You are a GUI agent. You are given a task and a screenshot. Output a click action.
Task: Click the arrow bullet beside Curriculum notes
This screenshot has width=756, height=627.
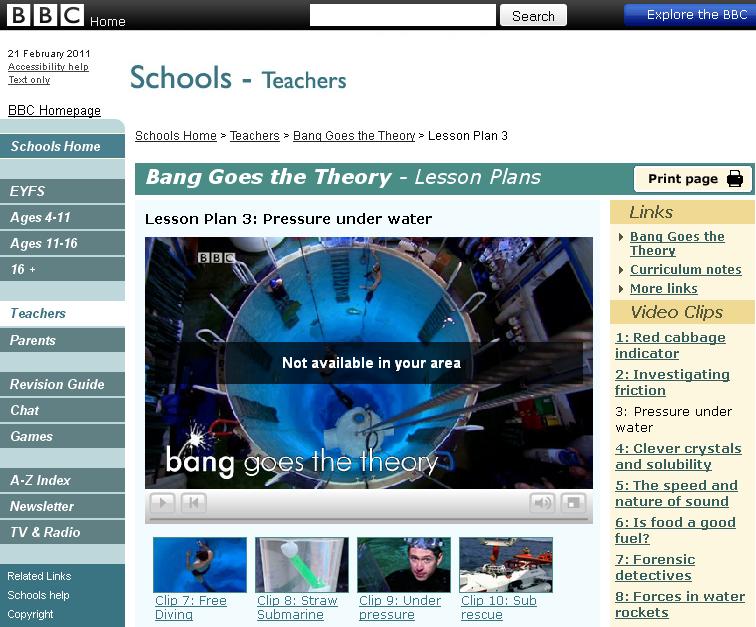coord(621,270)
